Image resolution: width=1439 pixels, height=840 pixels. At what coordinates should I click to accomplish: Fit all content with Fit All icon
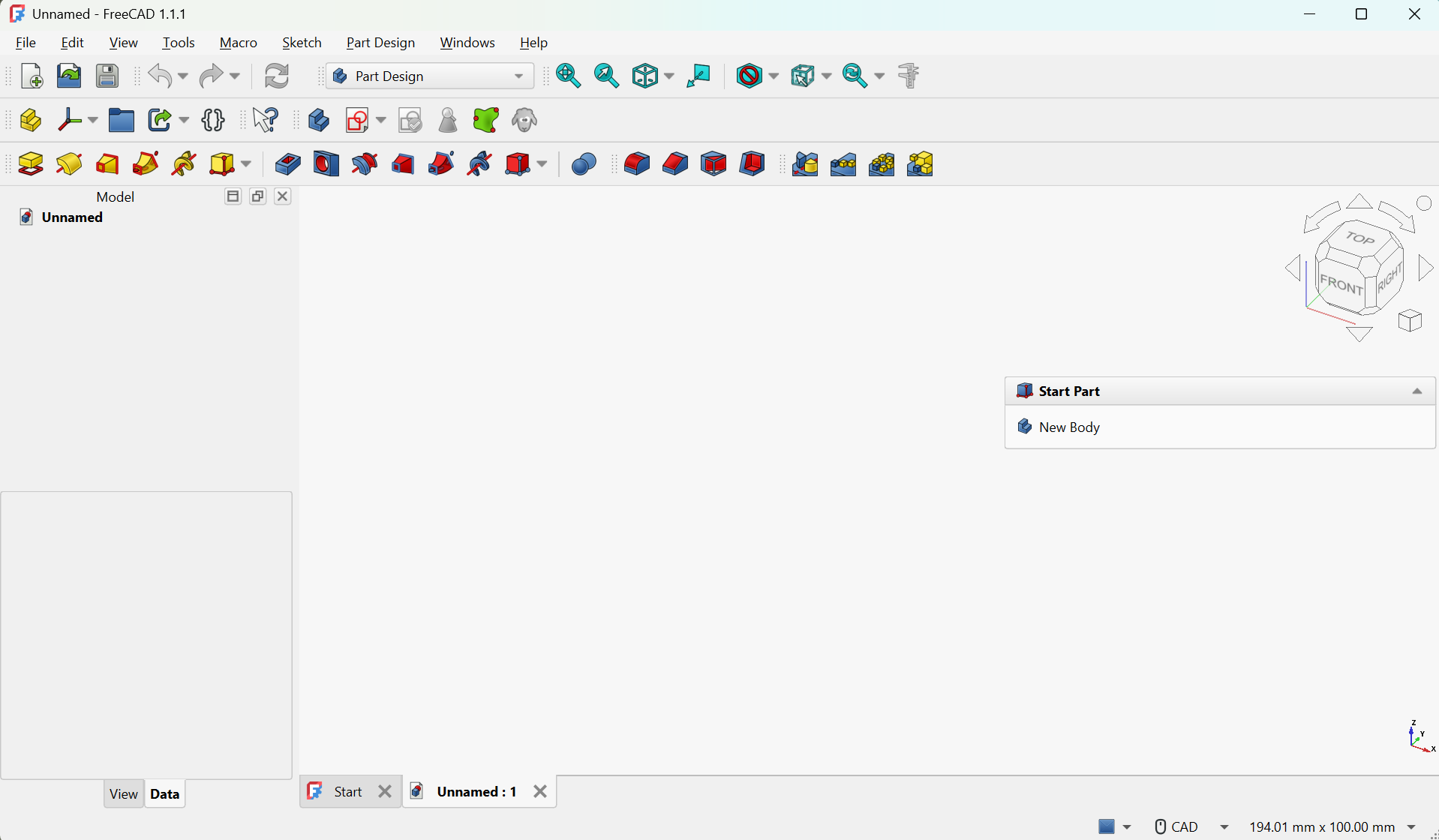tap(568, 76)
